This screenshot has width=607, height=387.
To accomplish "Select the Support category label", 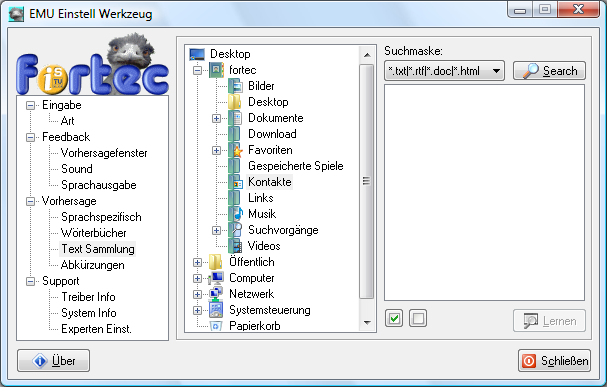I will (60, 281).
